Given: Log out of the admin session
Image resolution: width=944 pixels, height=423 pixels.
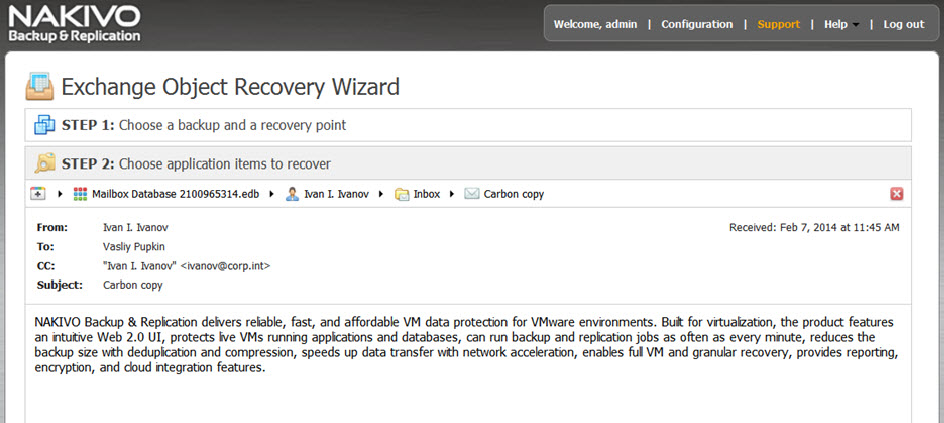Looking at the screenshot, I should (x=904, y=24).
